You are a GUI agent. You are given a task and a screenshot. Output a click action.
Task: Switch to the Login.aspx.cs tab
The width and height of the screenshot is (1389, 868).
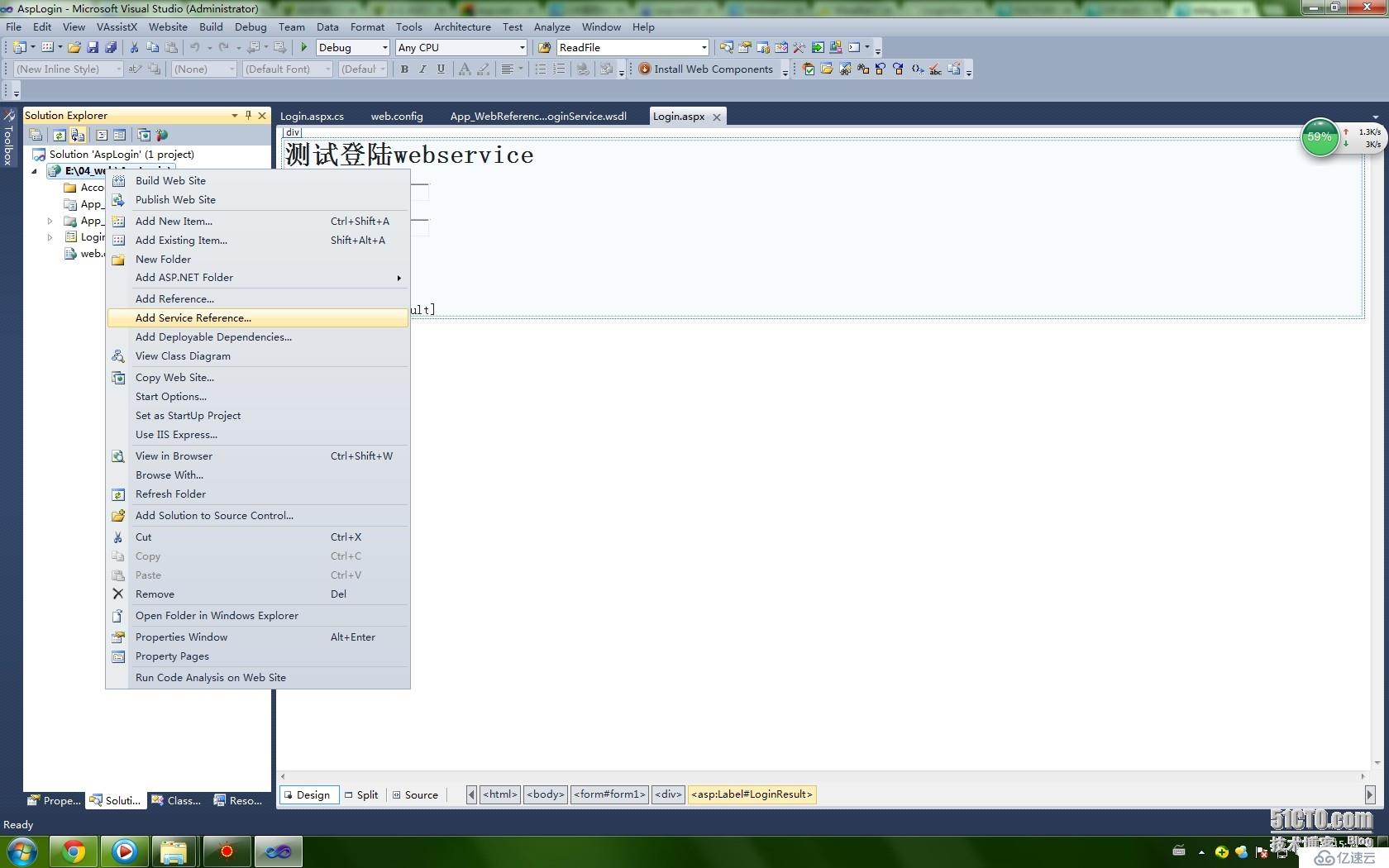[x=312, y=116]
